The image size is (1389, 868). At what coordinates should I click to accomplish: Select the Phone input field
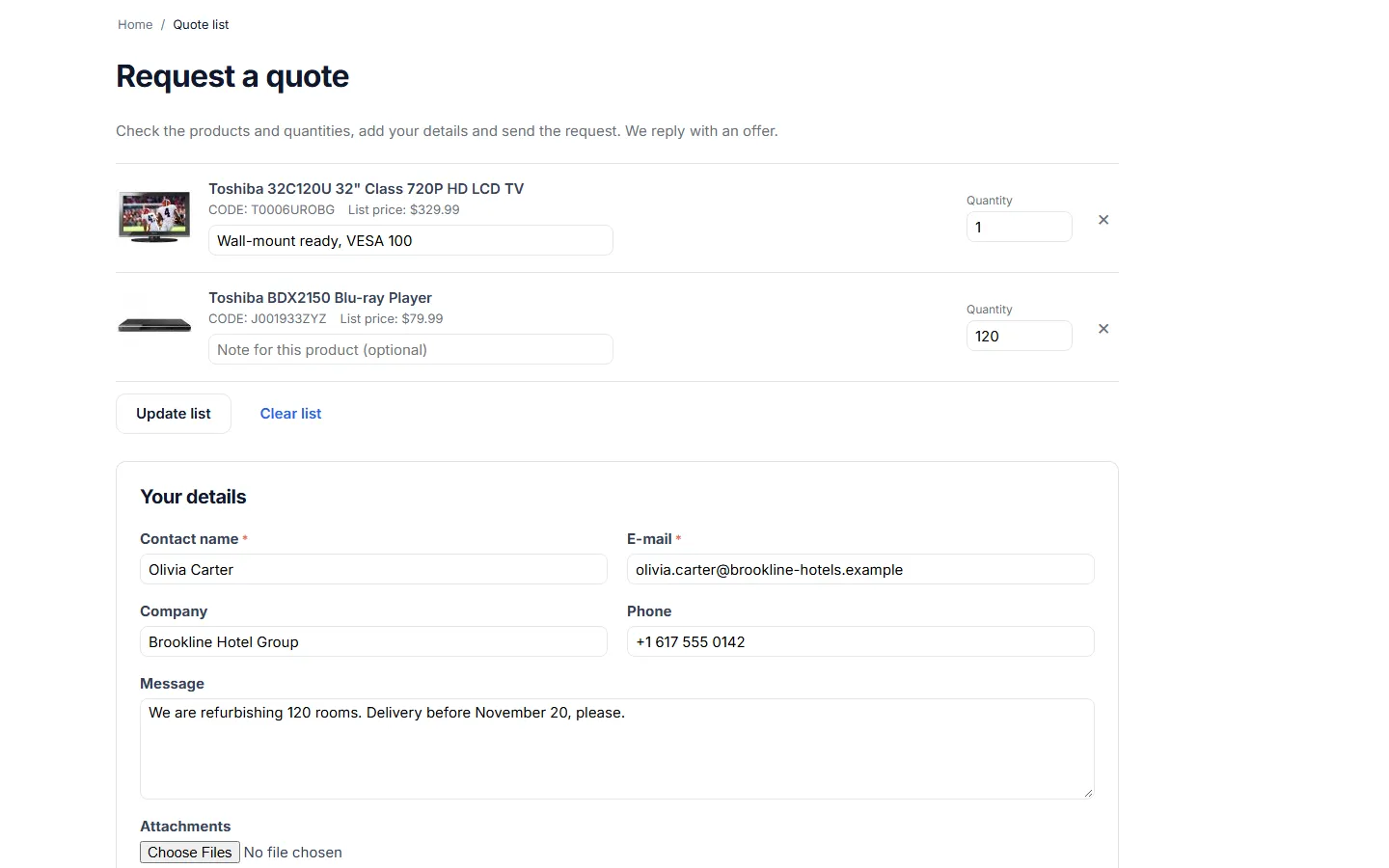click(860, 641)
